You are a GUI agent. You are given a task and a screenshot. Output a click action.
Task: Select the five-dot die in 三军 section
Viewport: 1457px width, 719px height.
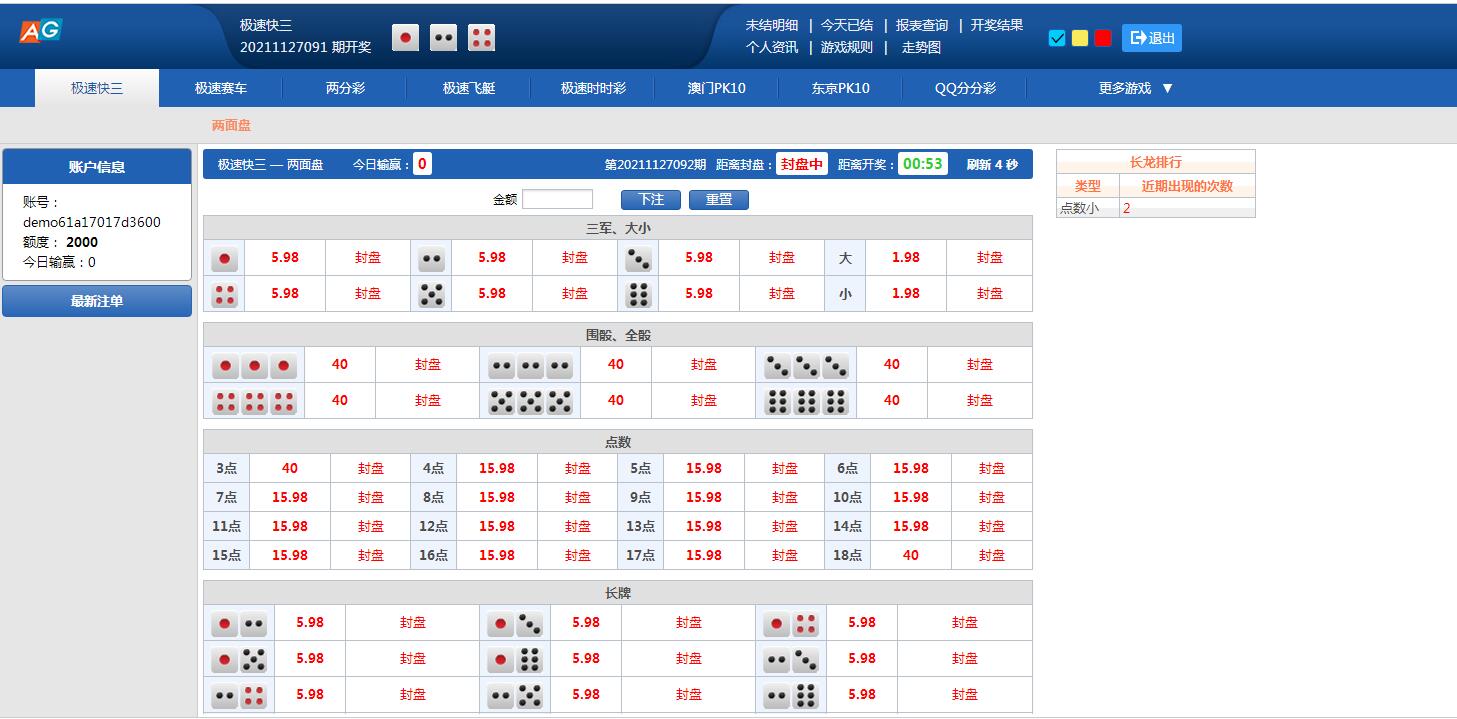click(431, 294)
